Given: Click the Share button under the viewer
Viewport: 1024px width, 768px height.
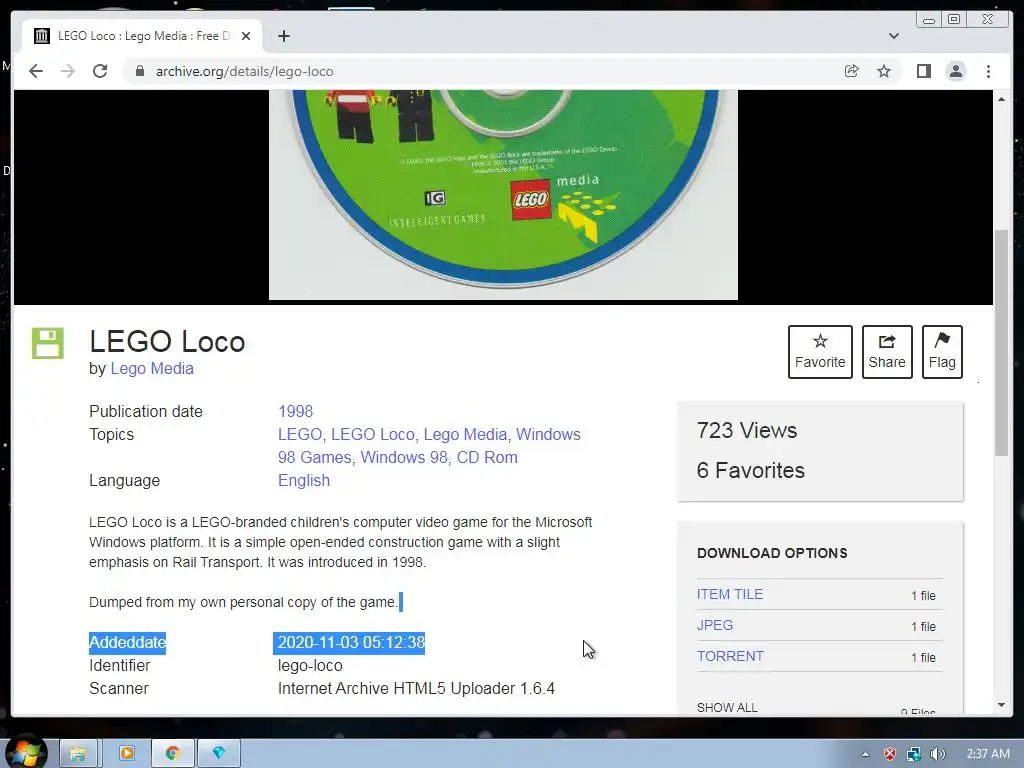Looking at the screenshot, I should coord(887,351).
